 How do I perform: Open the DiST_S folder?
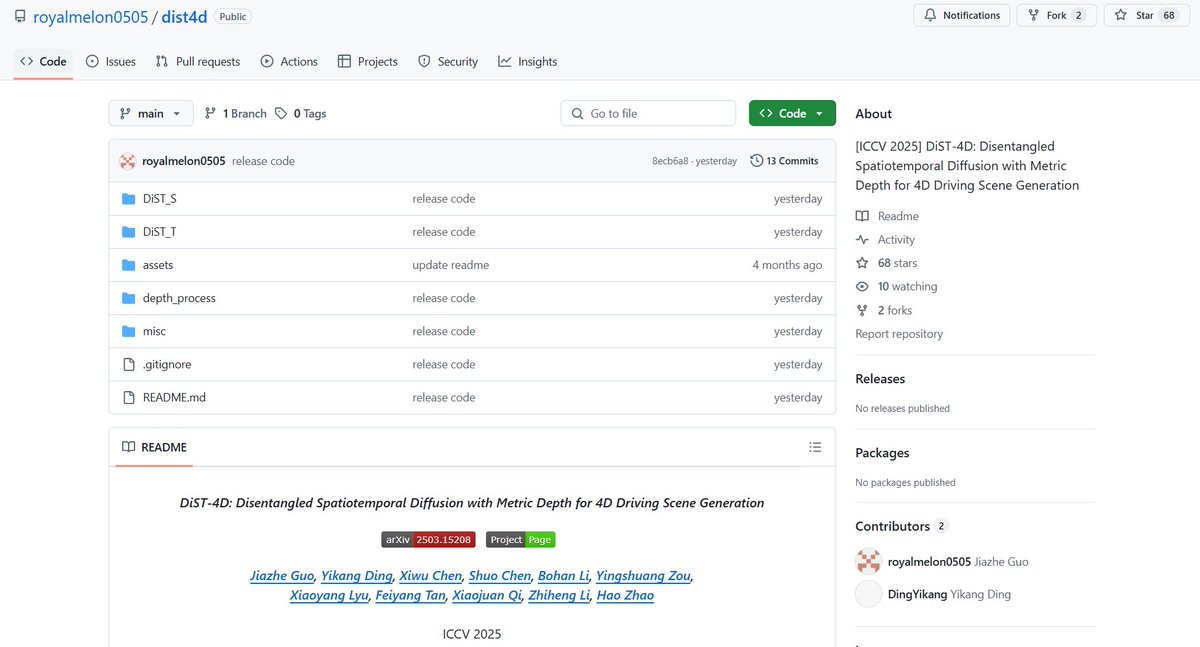[x=160, y=199]
